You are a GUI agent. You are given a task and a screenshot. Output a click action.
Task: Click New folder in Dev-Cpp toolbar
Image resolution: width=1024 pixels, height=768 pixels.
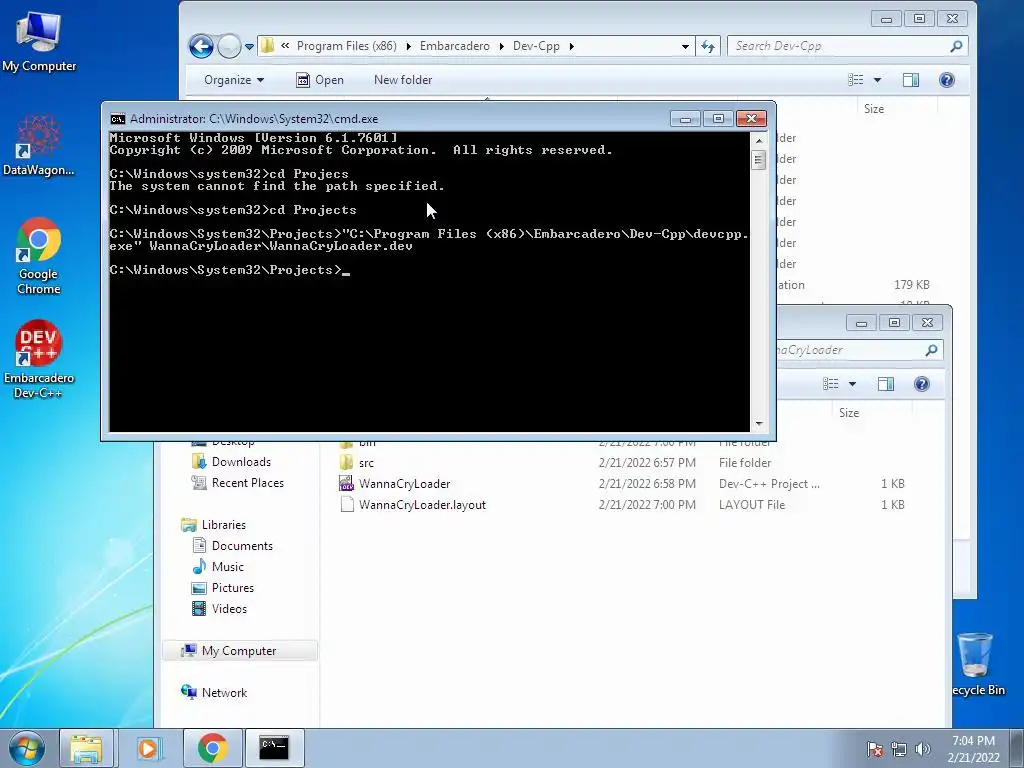(403, 80)
